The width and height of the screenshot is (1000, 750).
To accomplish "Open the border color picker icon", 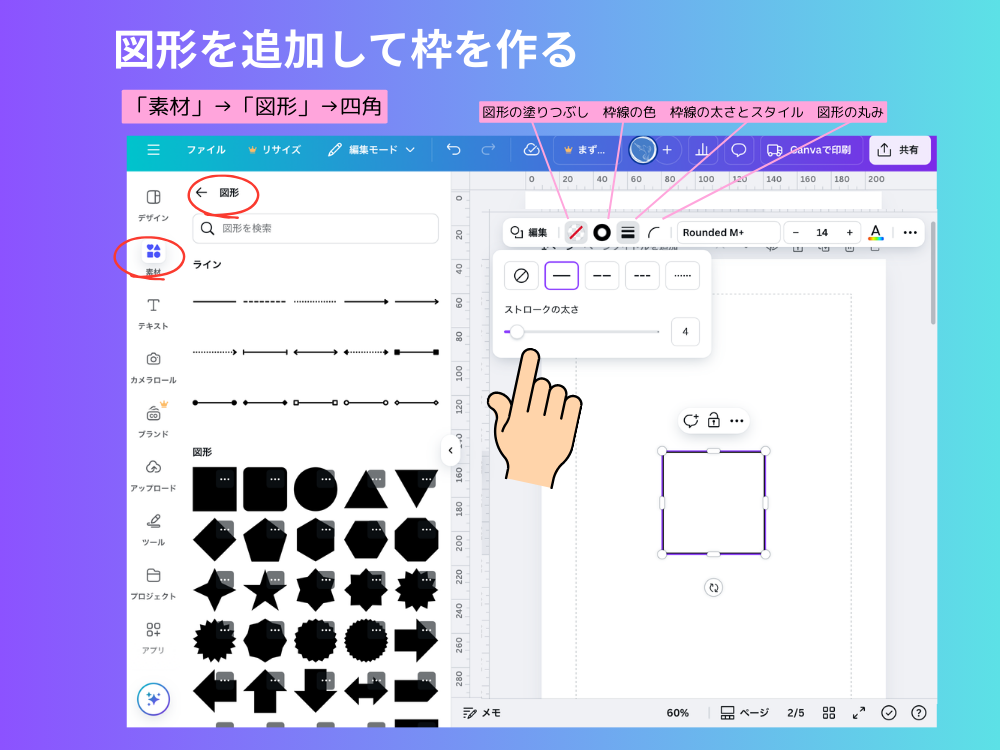I will (x=602, y=231).
